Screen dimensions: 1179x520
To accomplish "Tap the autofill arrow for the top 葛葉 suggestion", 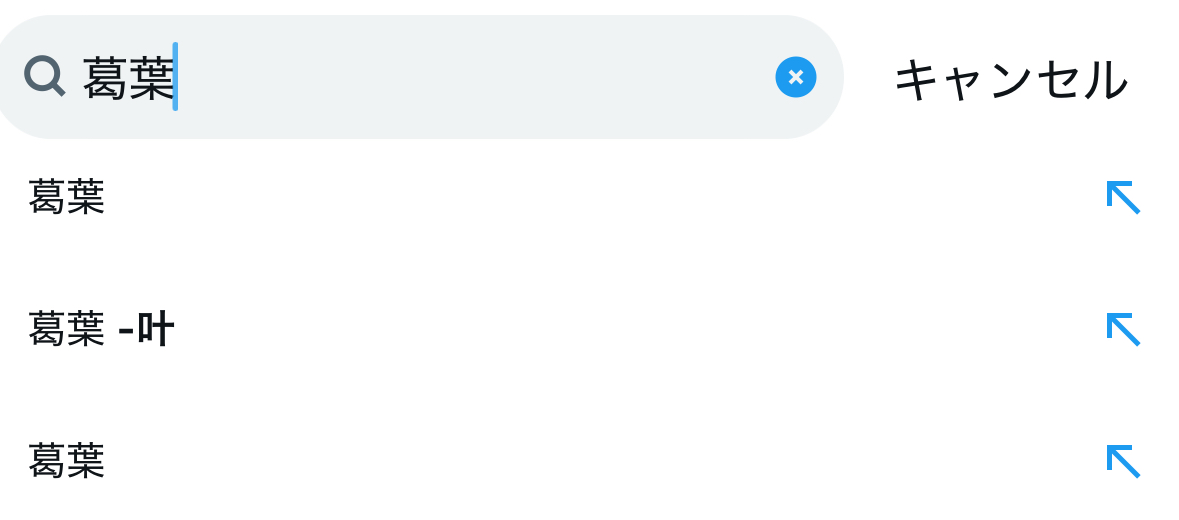I will (1123, 197).
